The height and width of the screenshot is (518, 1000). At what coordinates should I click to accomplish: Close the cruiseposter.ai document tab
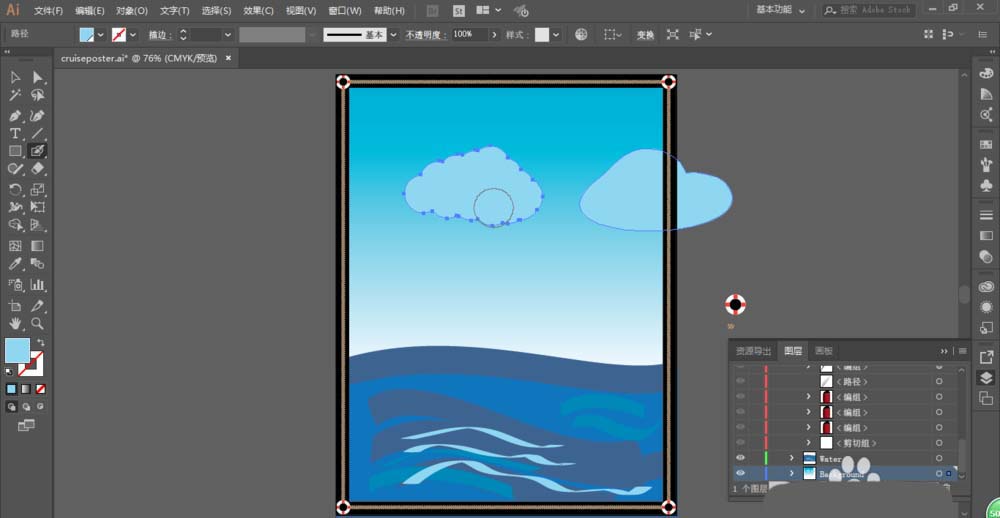click(x=228, y=58)
